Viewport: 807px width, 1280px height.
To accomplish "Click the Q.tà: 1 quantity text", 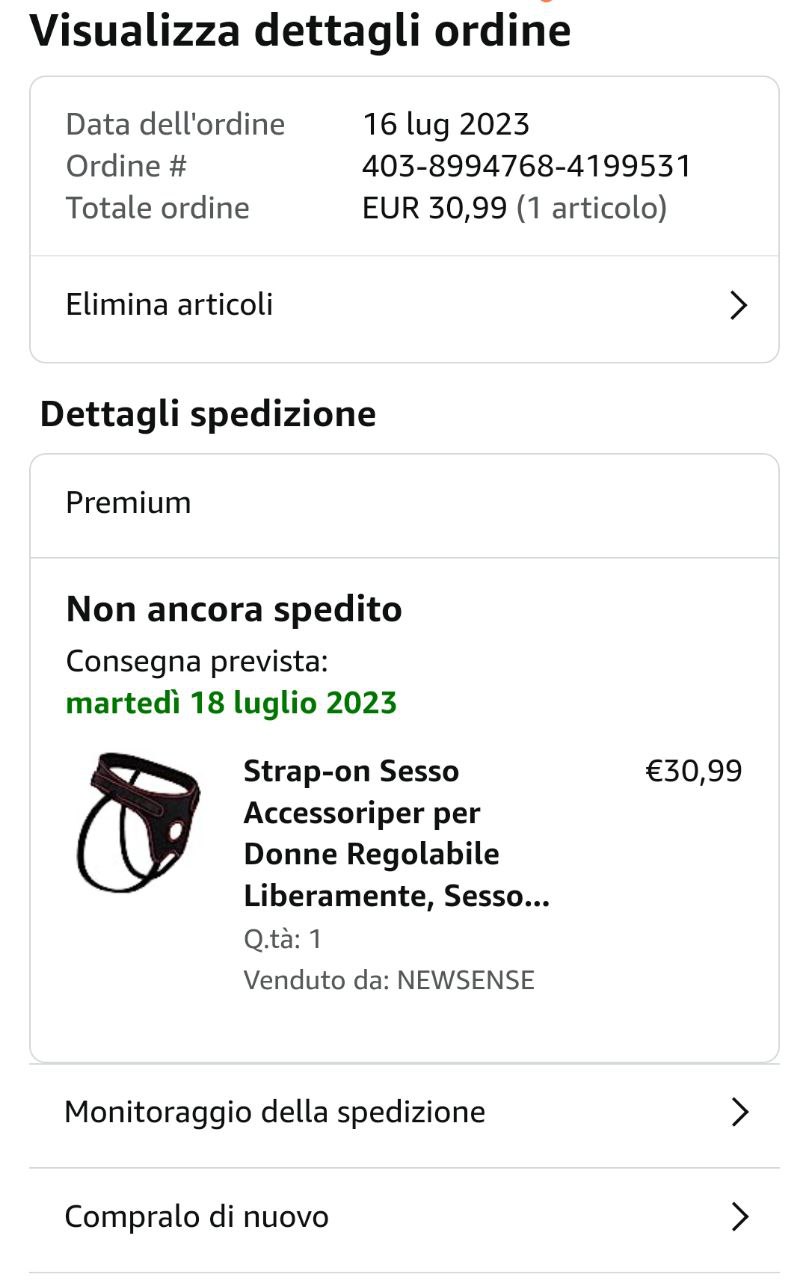I will (x=282, y=939).
